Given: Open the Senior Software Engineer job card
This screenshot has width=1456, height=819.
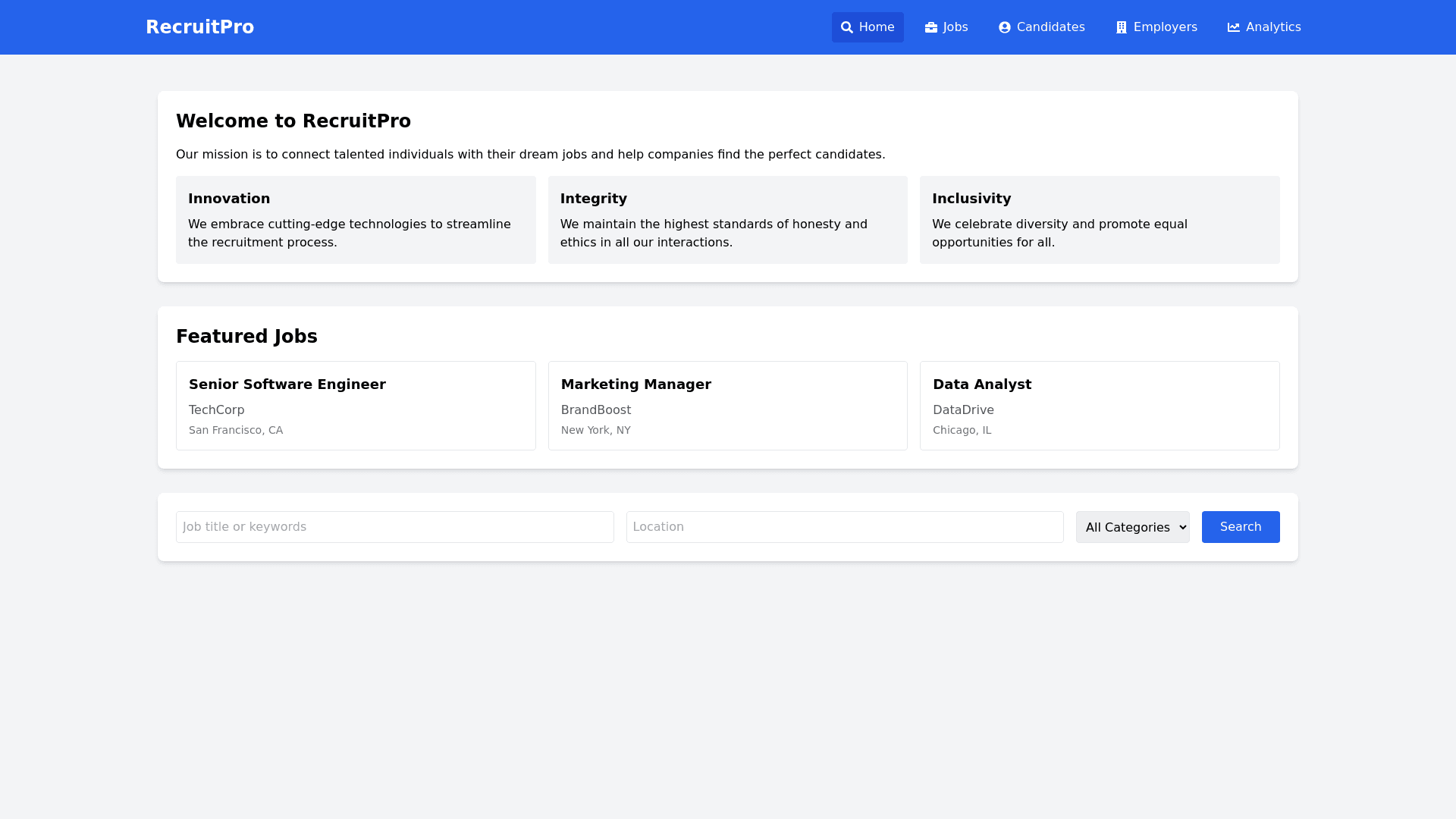Looking at the screenshot, I should pos(356,406).
